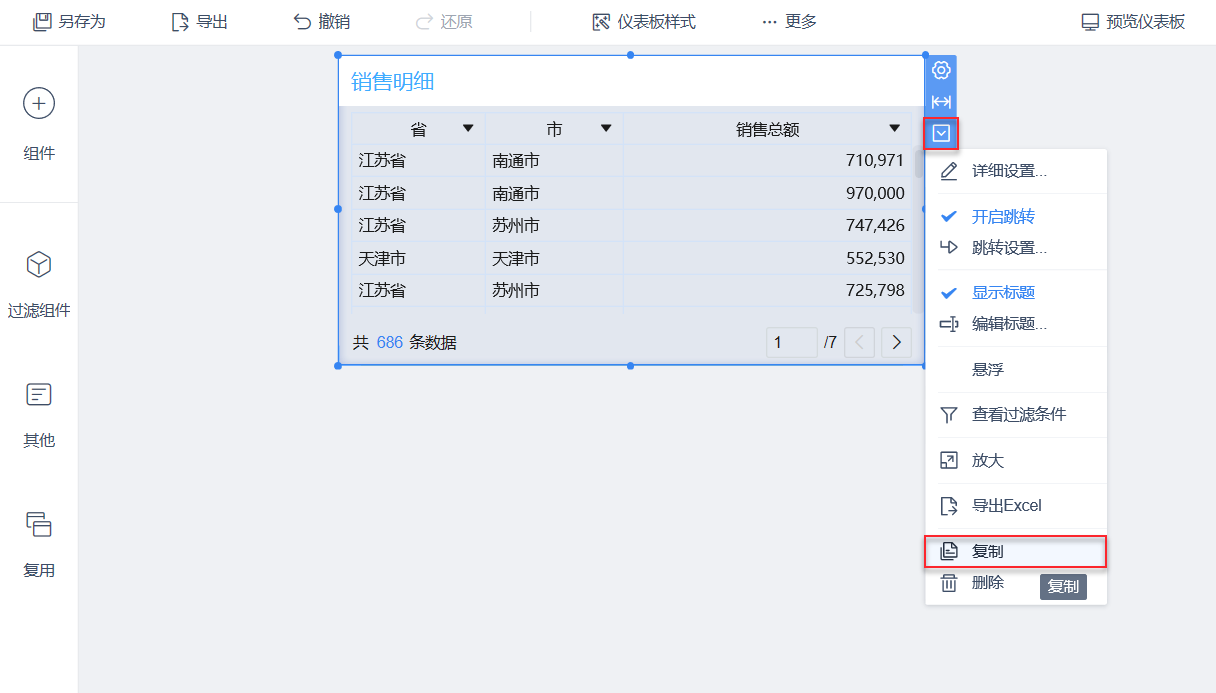Toggle the Show Title (显示标题) menu option
Screen dimensions: 1216x693
1016,293
